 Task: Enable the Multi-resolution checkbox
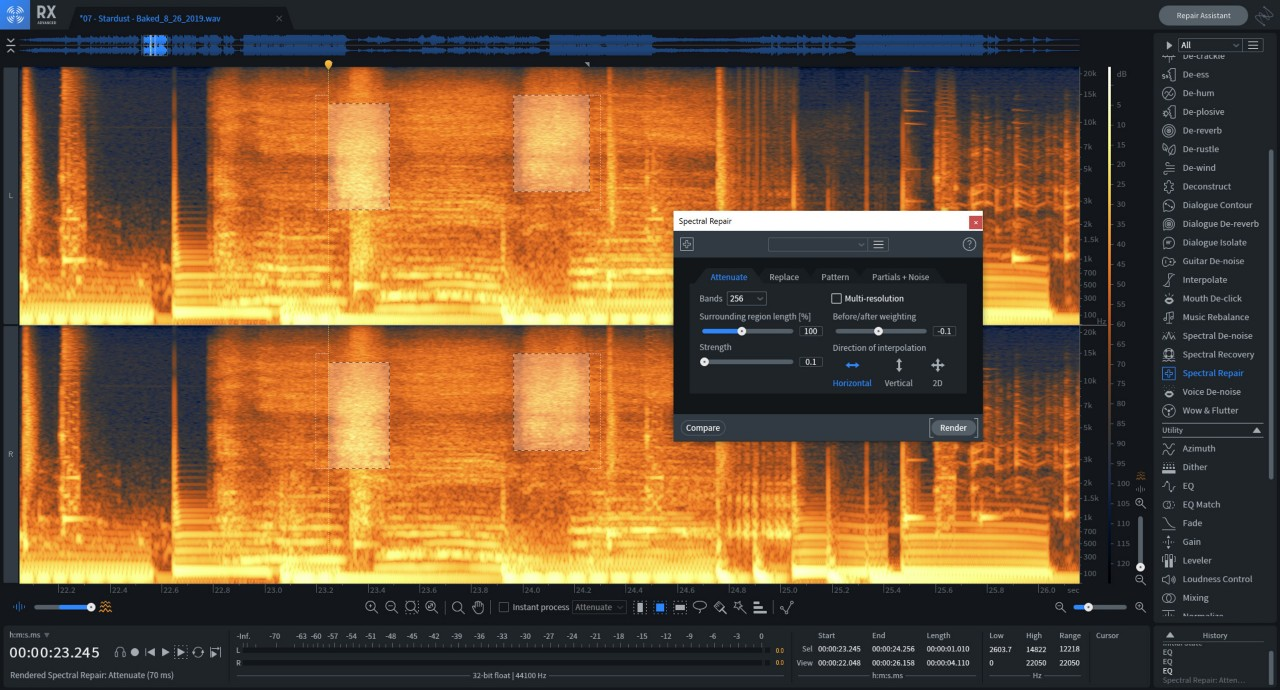click(x=837, y=299)
